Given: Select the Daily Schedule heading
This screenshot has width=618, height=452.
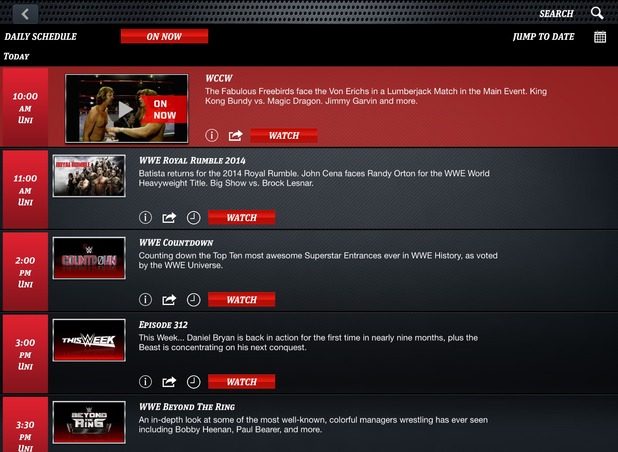Looking at the screenshot, I should click(x=41, y=37).
